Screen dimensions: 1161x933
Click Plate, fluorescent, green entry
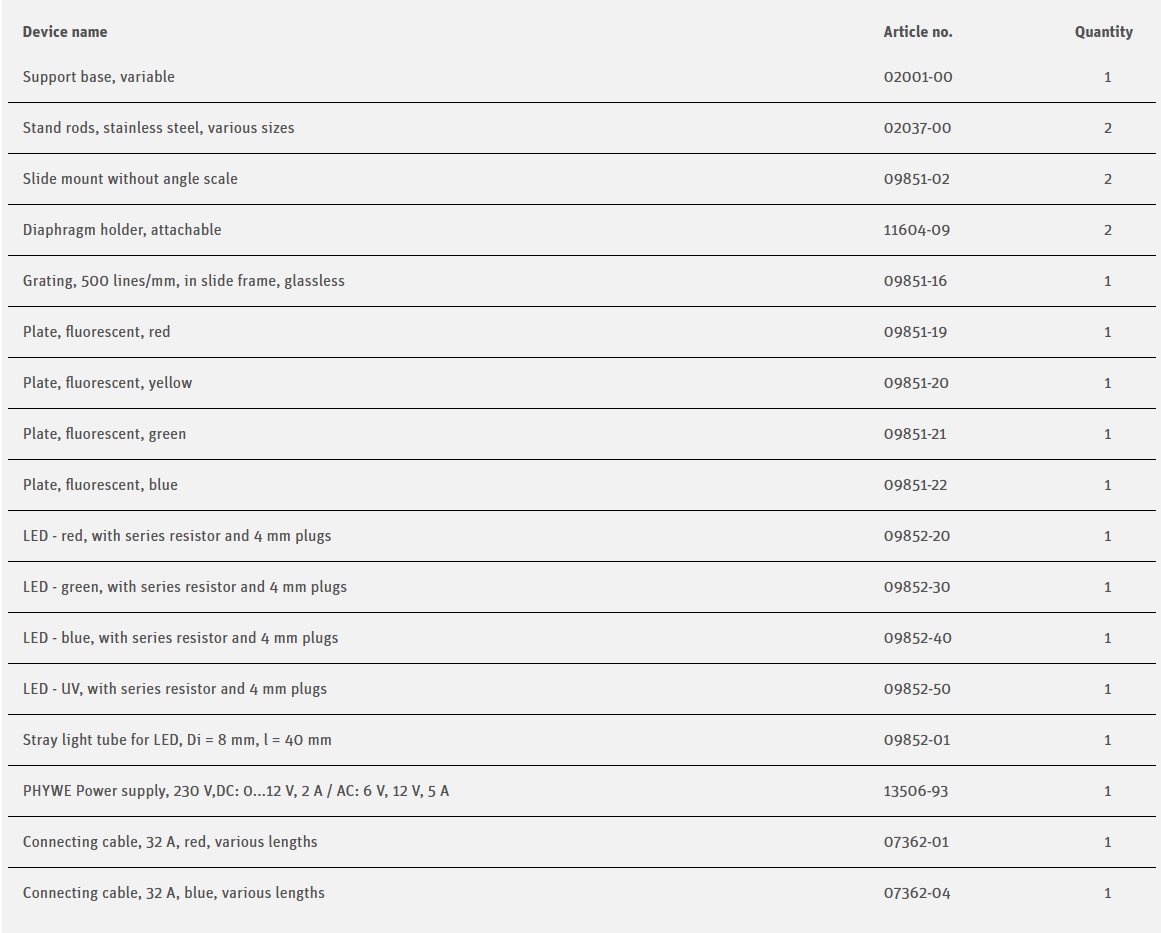pyautogui.click(x=104, y=434)
